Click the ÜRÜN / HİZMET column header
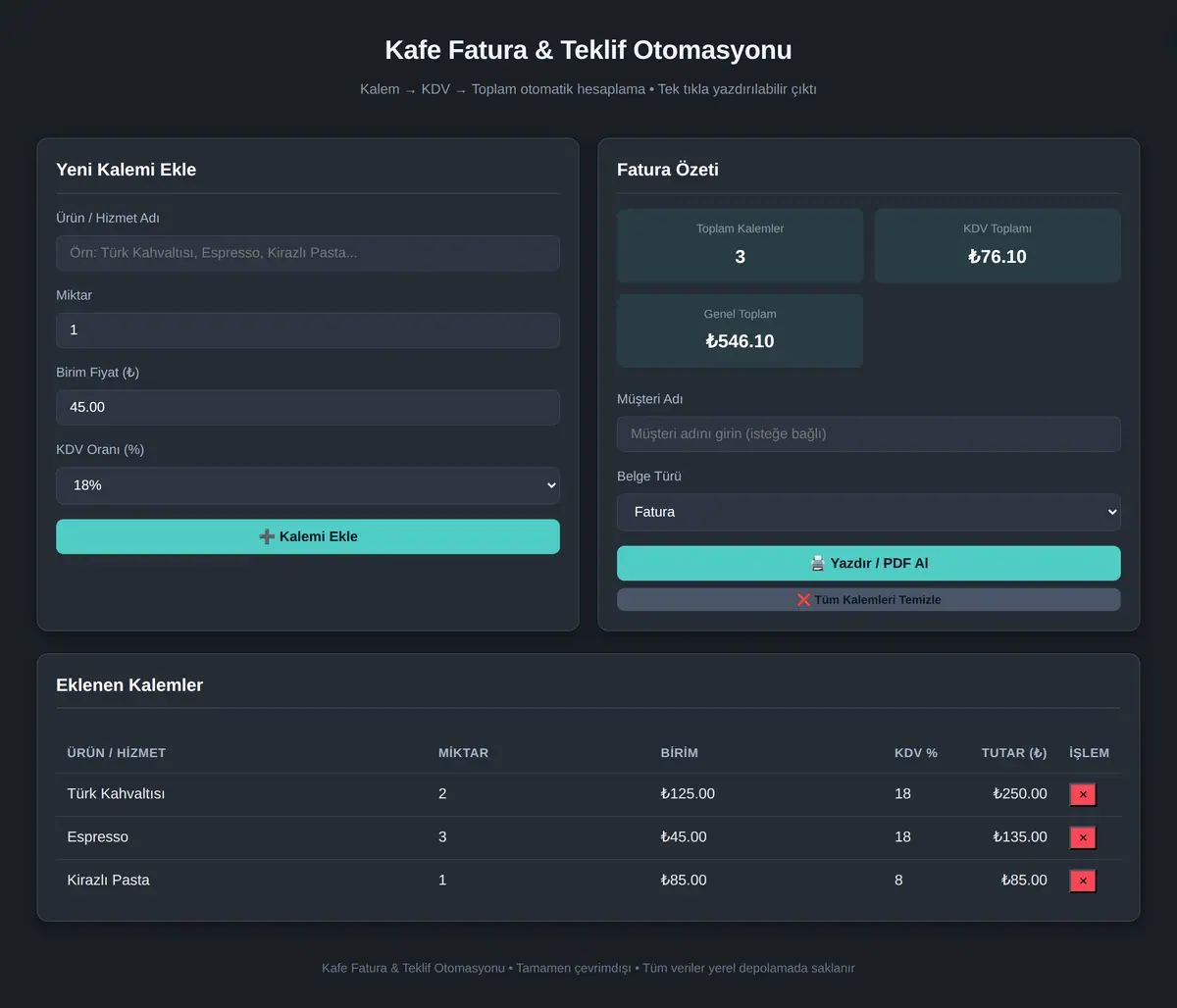The width and height of the screenshot is (1177, 1008). [x=117, y=753]
